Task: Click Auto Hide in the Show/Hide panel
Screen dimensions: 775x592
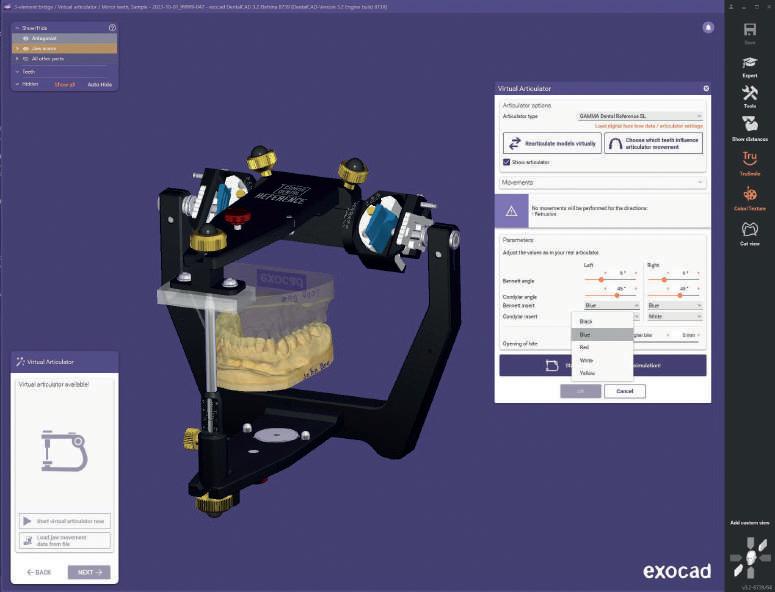Action: click(x=100, y=85)
